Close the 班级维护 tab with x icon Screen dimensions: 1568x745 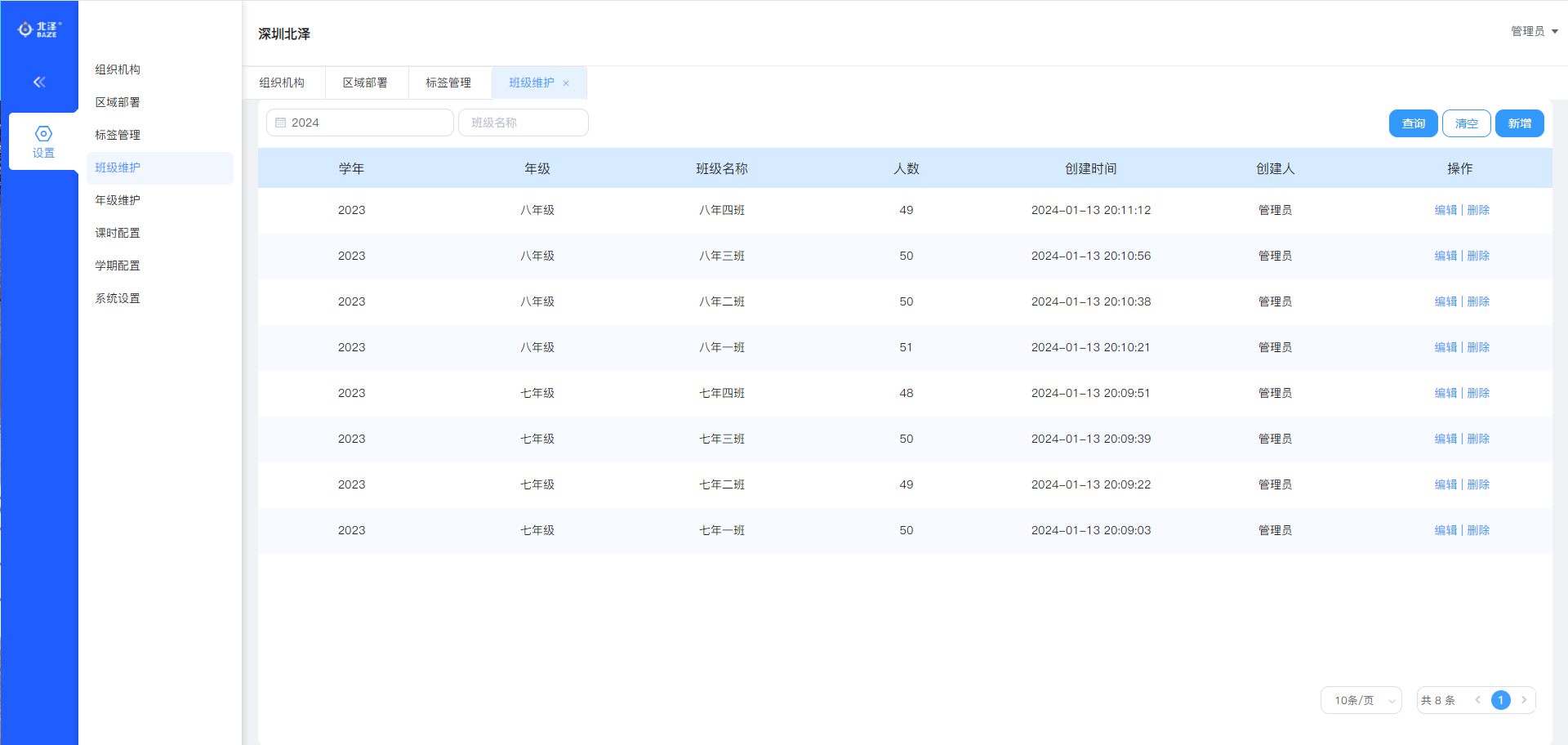pyautogui.click(x=566, y=83)
